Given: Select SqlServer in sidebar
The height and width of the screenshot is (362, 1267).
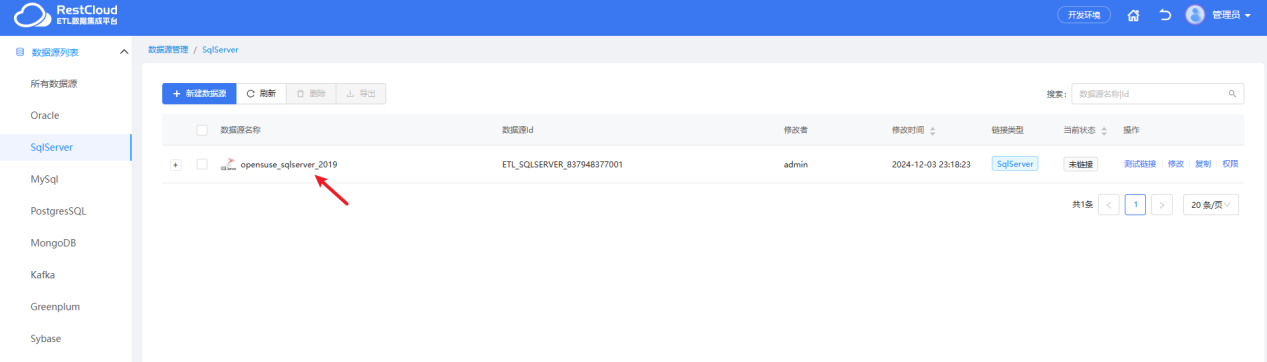Looking at the screenshot, I should 65,147.
